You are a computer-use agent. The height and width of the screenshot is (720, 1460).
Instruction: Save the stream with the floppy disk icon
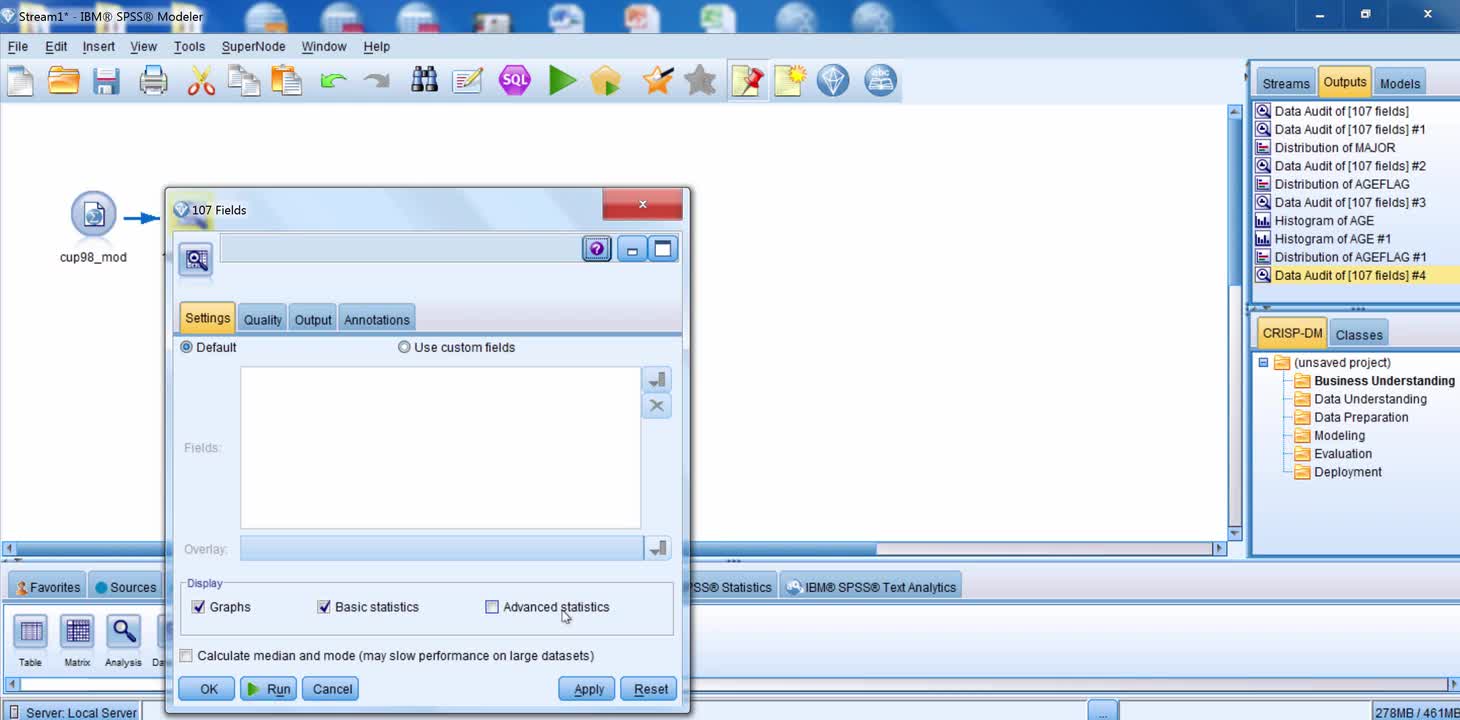[107, 81]
